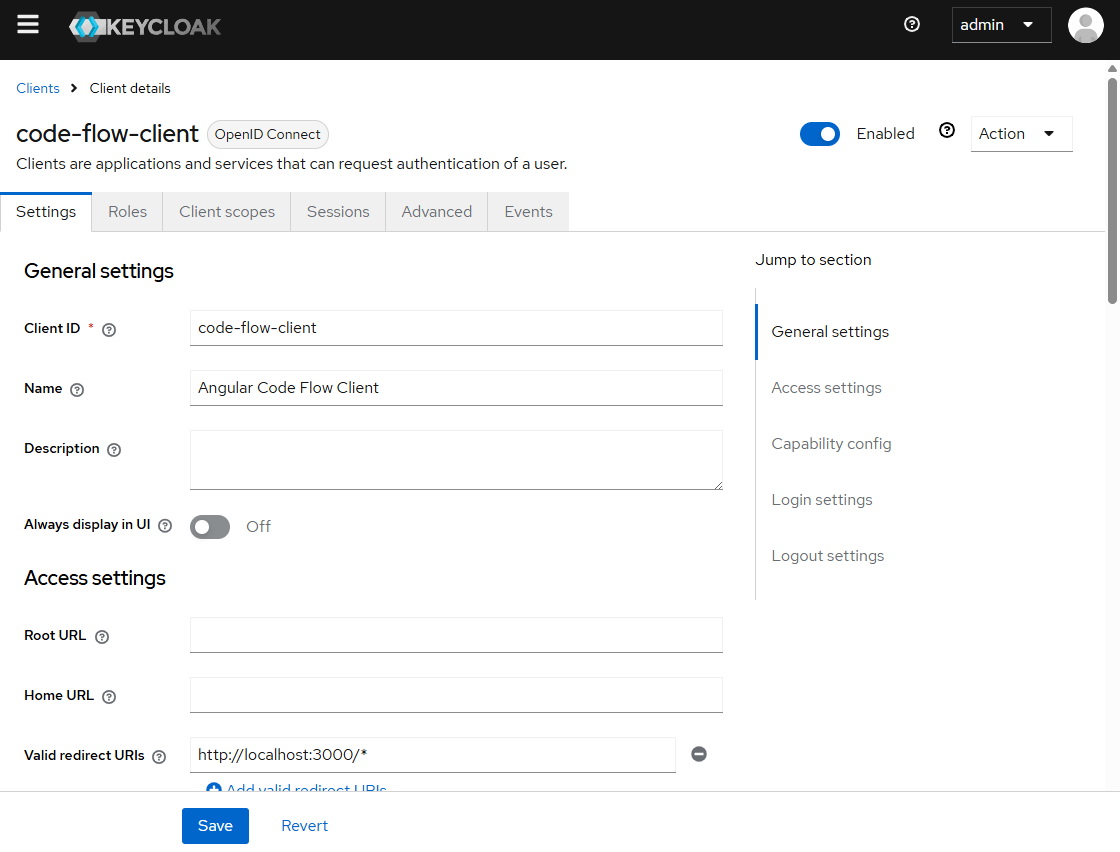Click the Home URL input field
Image resolution: width=1120 pixels, height=852 pixels.
456,695
